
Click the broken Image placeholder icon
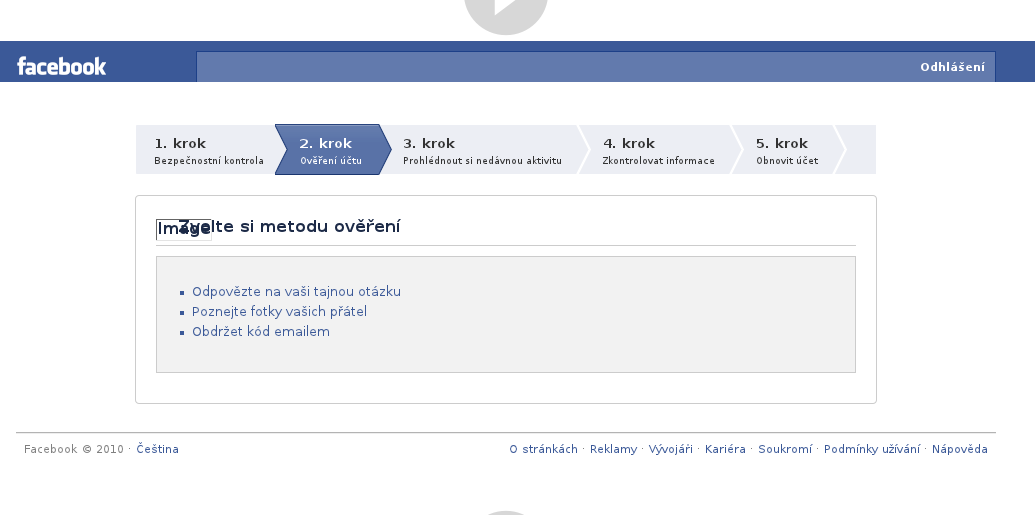184,229
